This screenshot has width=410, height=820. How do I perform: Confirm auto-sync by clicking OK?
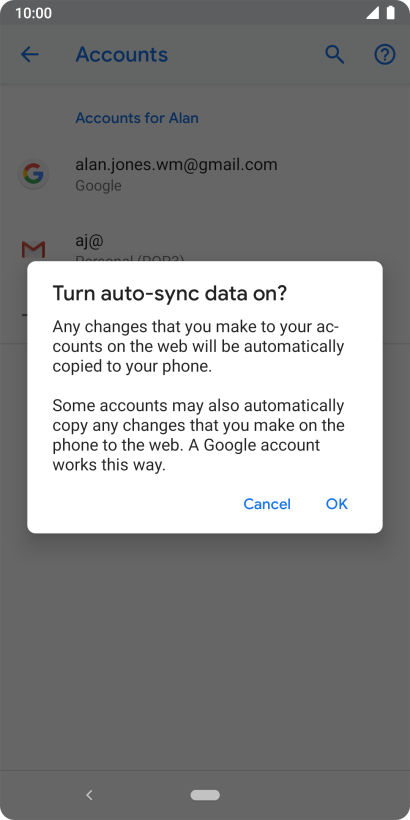click(337, 504)
